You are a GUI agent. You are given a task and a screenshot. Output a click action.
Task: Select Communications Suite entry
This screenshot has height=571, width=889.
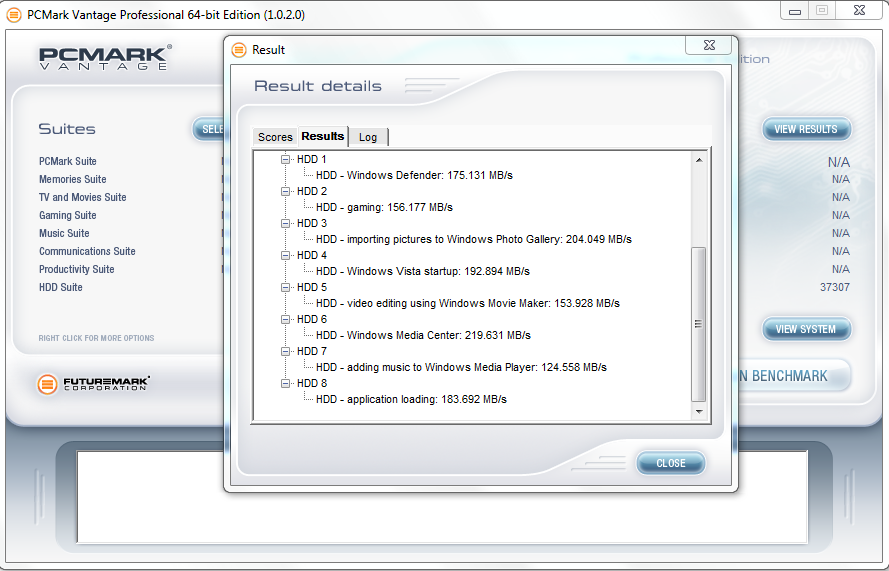click(x=87, y=251)
